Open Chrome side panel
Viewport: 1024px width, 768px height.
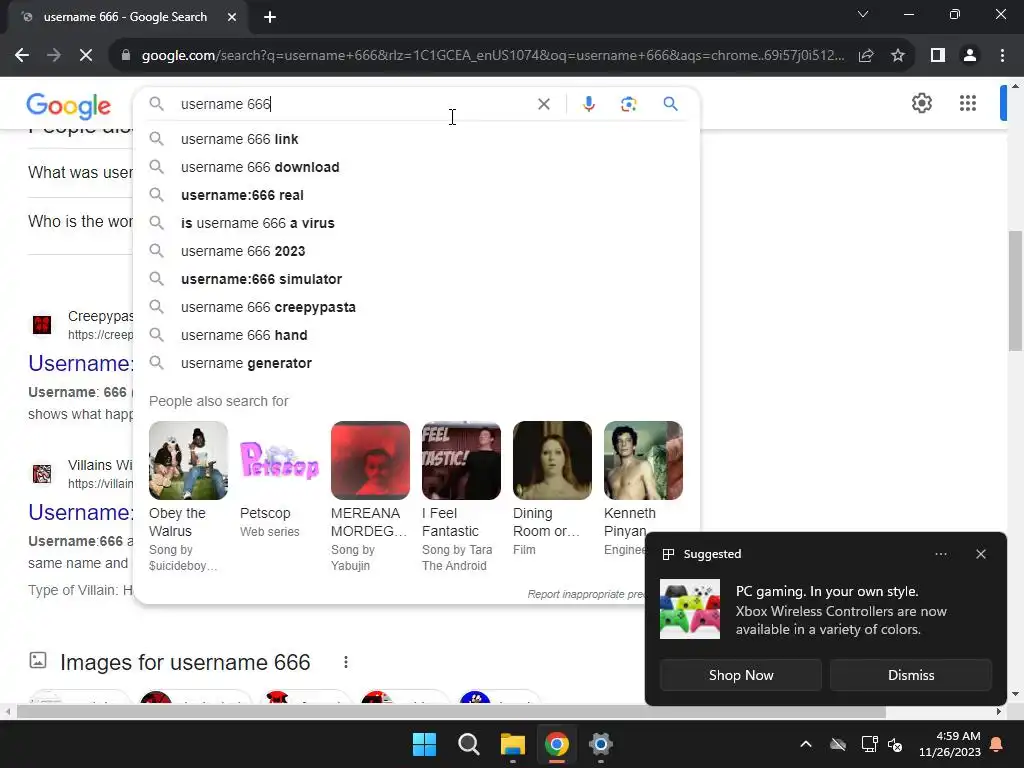point(938,56)
